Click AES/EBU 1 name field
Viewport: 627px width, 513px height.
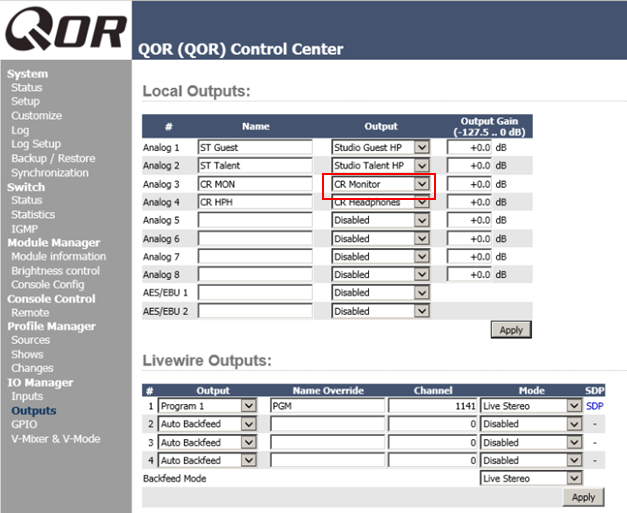255,293
